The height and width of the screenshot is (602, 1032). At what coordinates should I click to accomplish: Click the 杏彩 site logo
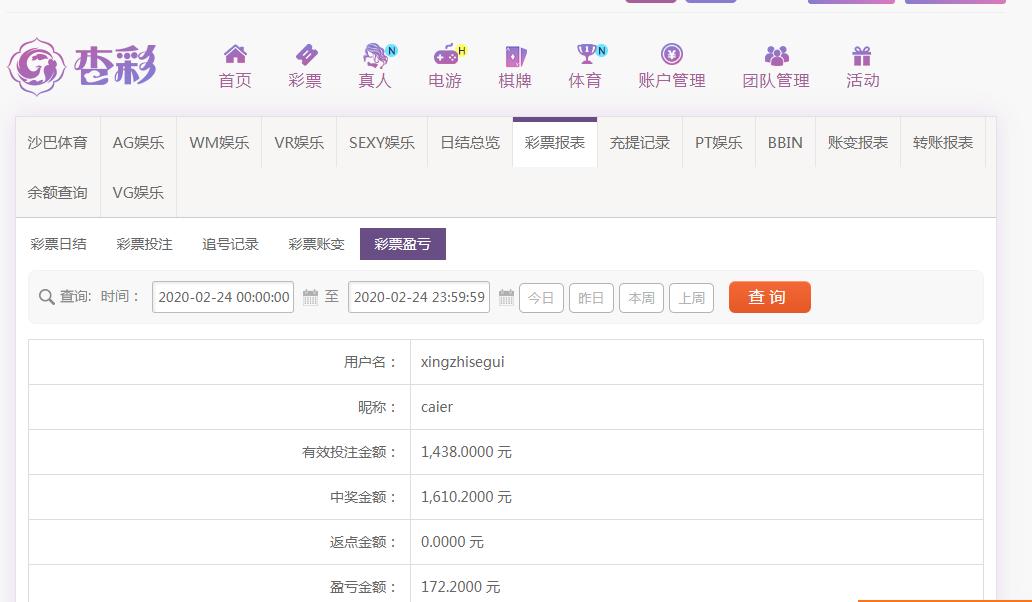(x=82, y=66)
